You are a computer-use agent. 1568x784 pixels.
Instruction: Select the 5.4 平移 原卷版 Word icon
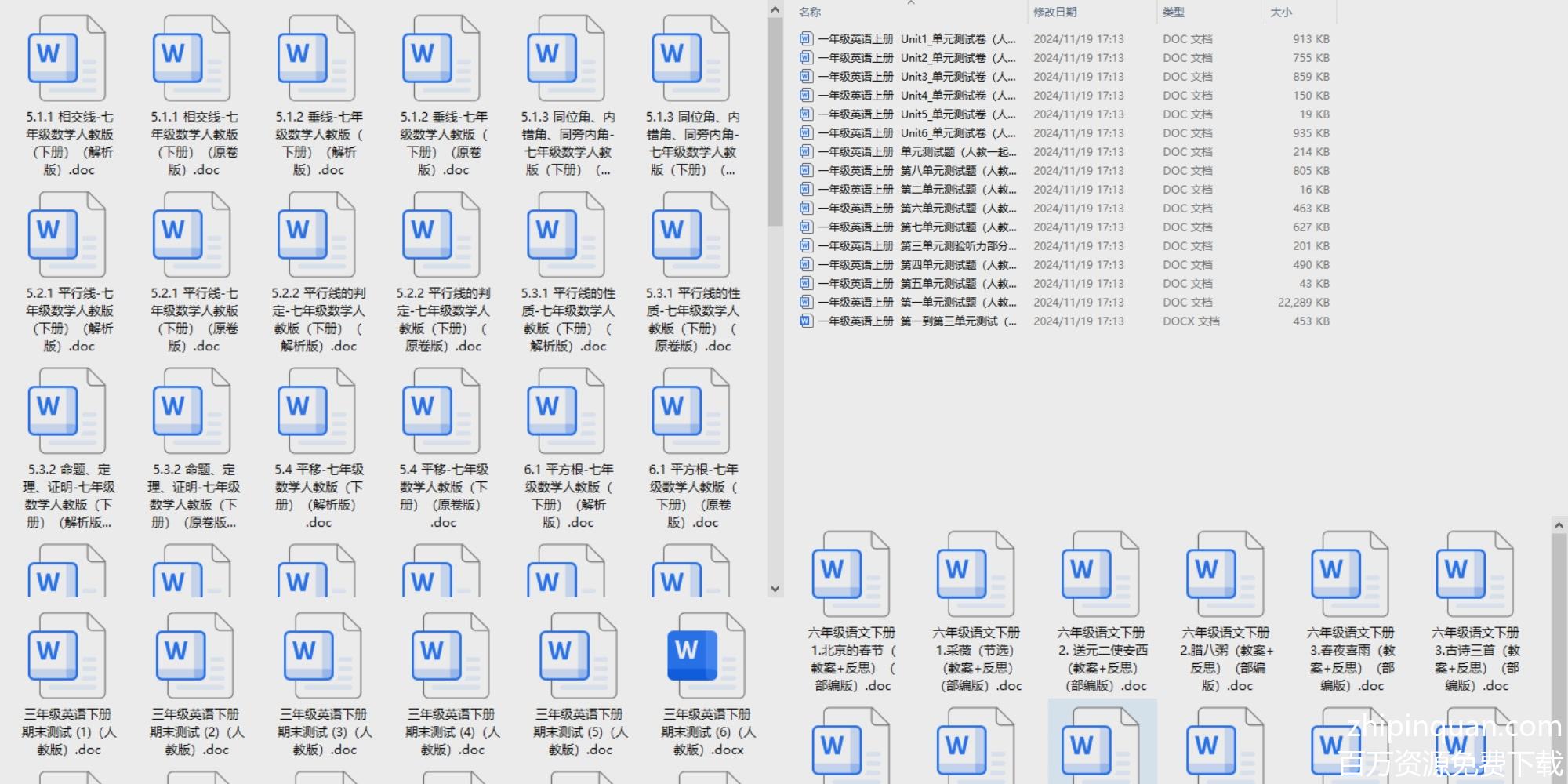(x=441, y=412)
